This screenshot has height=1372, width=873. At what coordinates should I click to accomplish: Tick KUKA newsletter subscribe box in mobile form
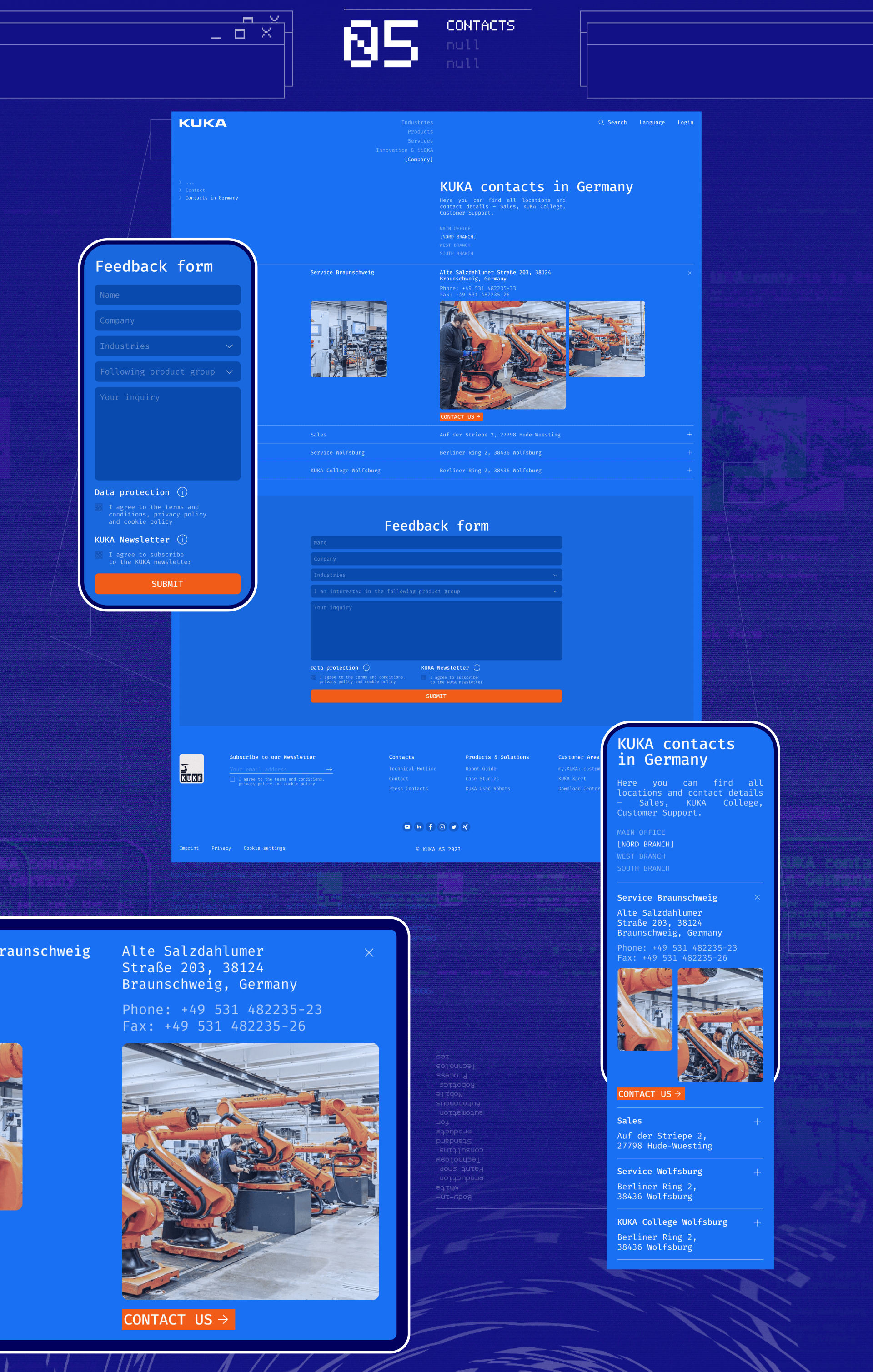click(99, 554)
